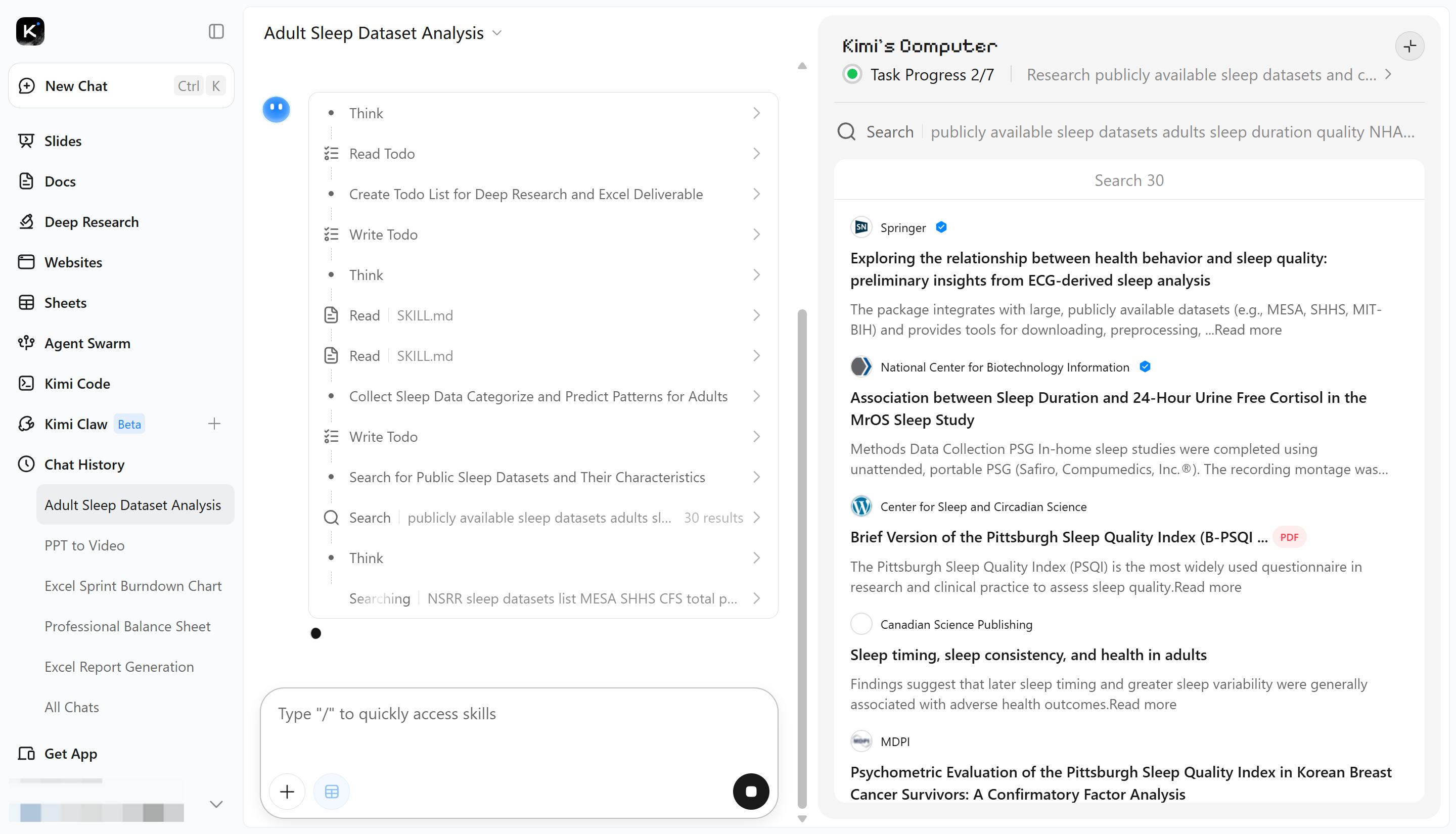Click the Write Todo checklist icon above Search for Public
The width and height of the screenshot is (1456, 834).
[331, 437]
